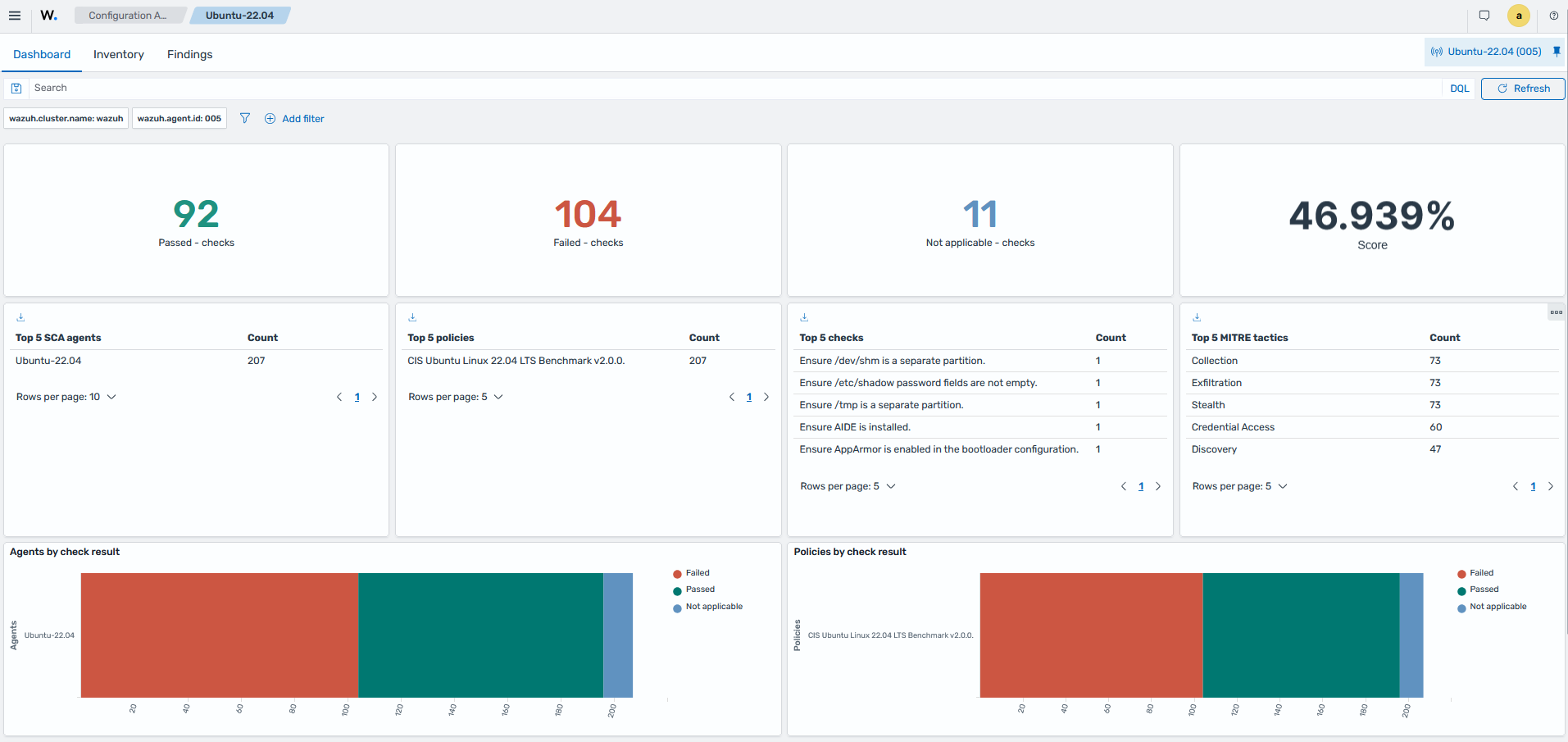Toggle DQL query language switch
Screen dimensions: 1568x742
[x=1460, y=89]
